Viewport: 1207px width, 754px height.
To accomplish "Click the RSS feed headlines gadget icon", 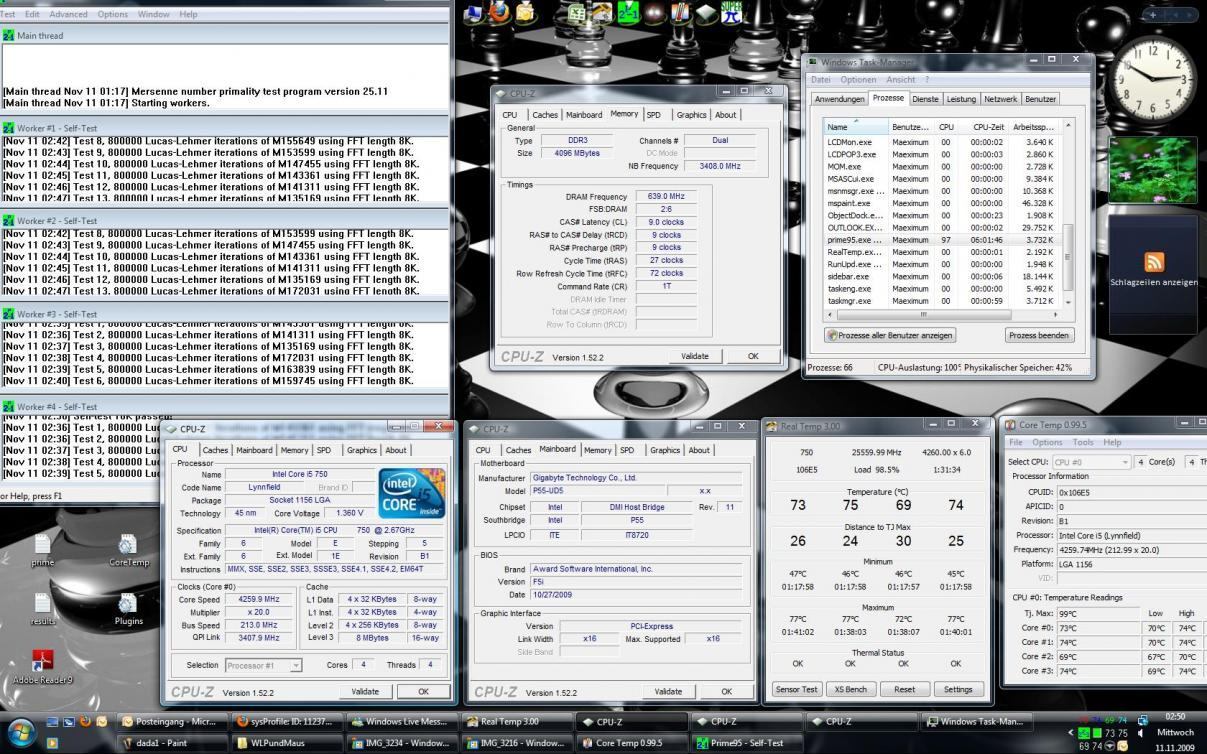I will (x=1154, y=262).
